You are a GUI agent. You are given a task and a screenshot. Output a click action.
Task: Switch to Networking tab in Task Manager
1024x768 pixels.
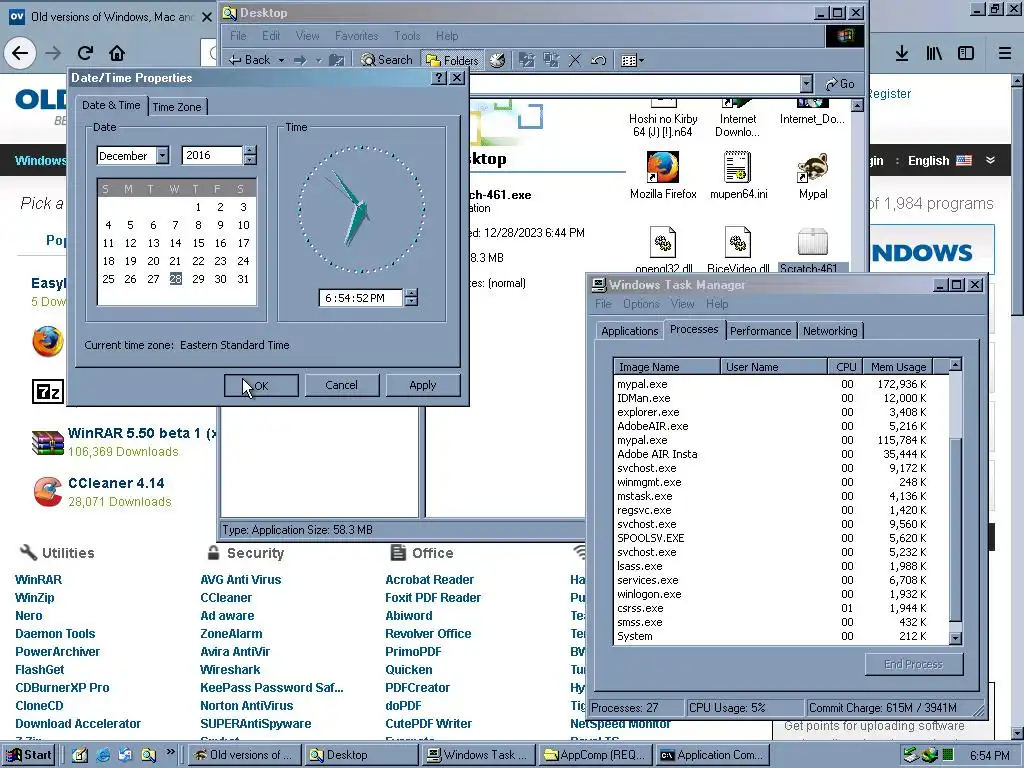pos(830,331)
